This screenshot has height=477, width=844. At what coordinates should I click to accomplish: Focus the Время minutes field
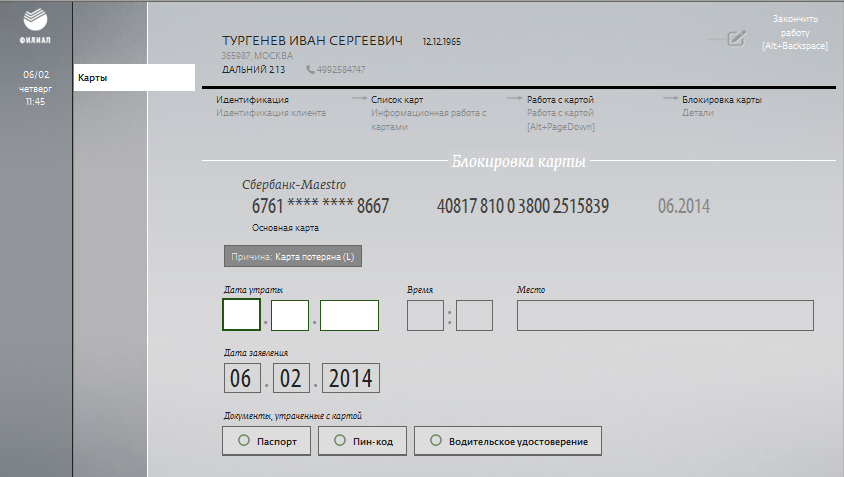point(474,315)
